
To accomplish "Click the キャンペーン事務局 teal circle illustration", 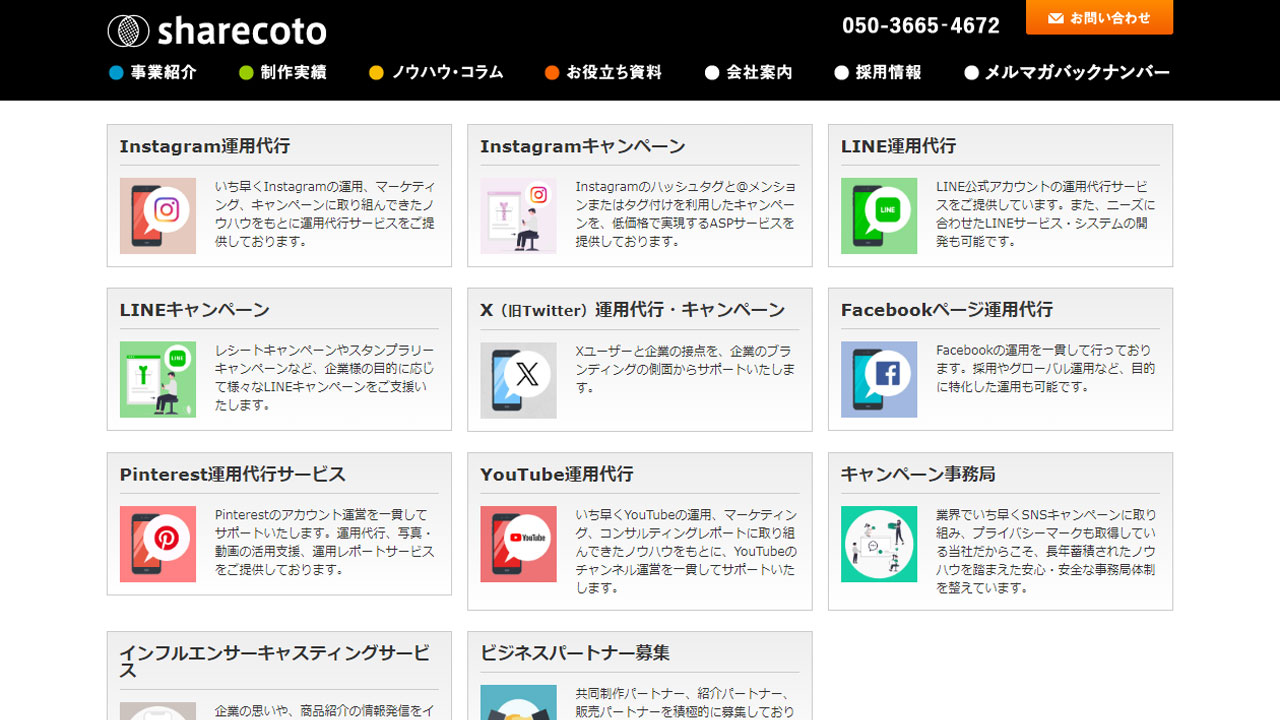I will (879, 544).
